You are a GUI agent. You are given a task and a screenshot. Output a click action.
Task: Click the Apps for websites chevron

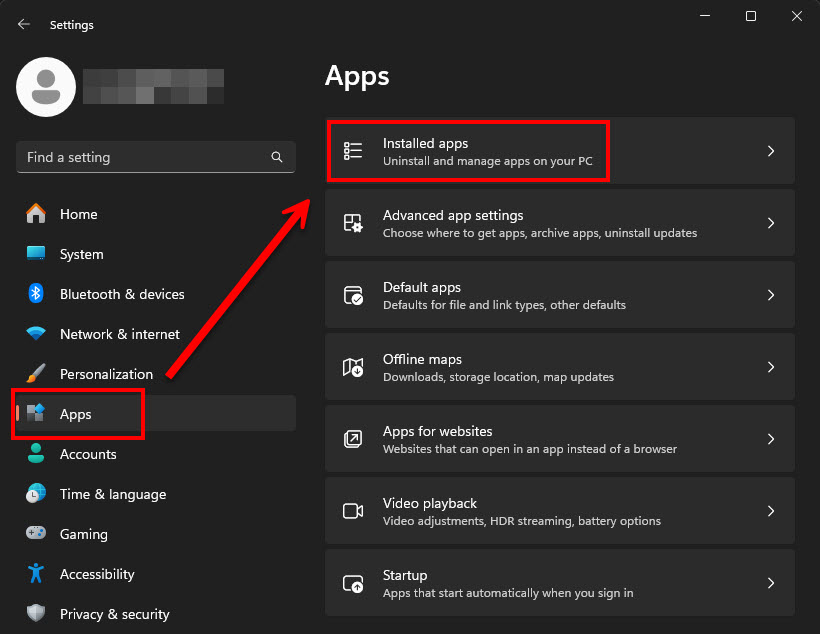[771, 439]
